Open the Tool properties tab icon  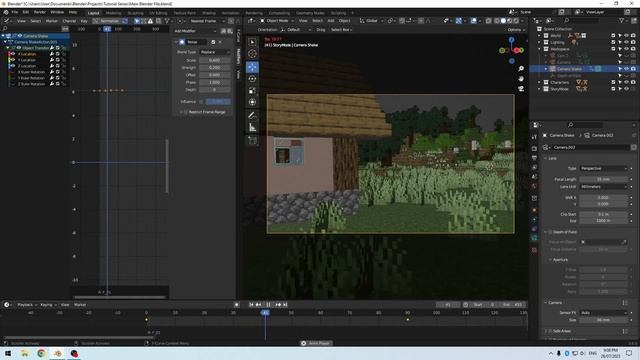tap(534, 137)
